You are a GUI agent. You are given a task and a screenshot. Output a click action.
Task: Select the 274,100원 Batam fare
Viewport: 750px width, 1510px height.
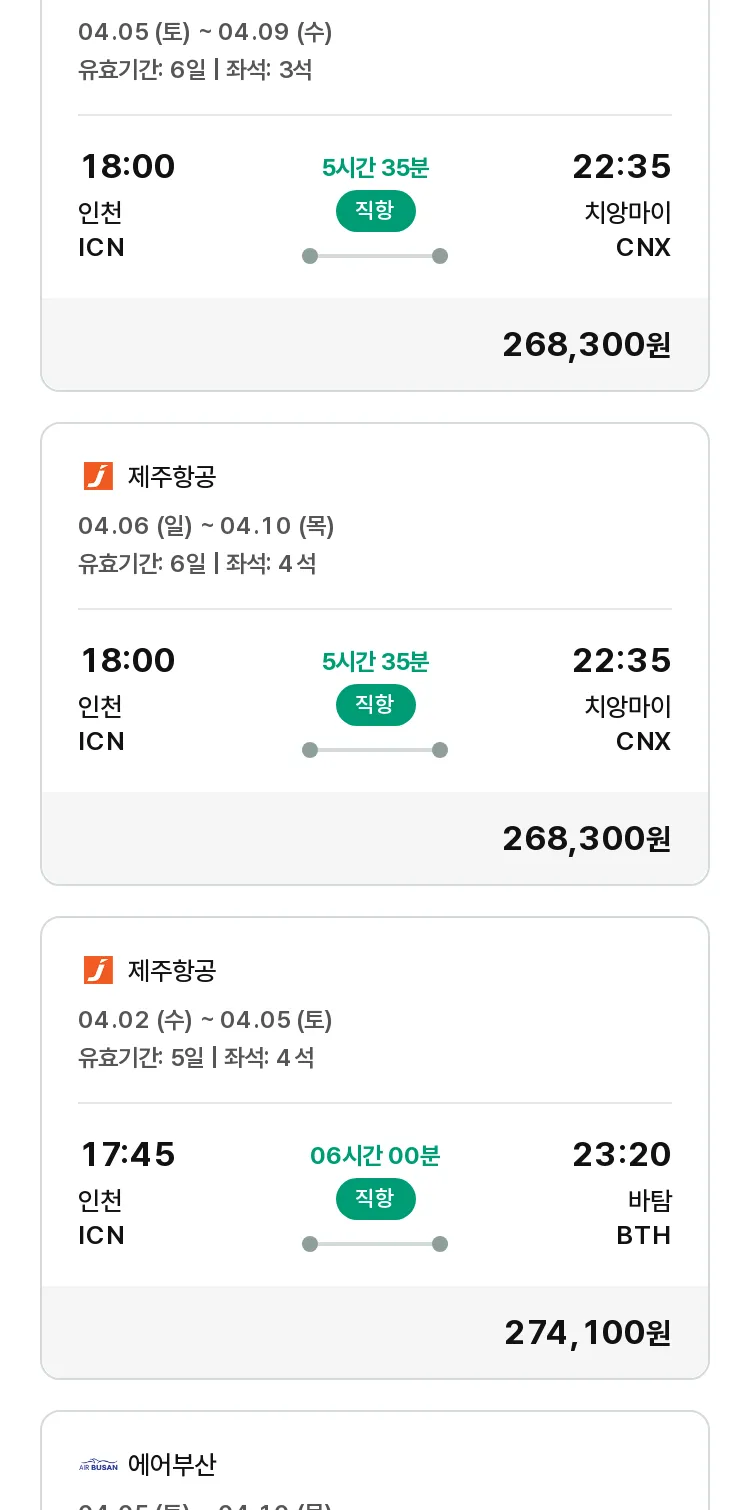click(x=587, y=1332)
